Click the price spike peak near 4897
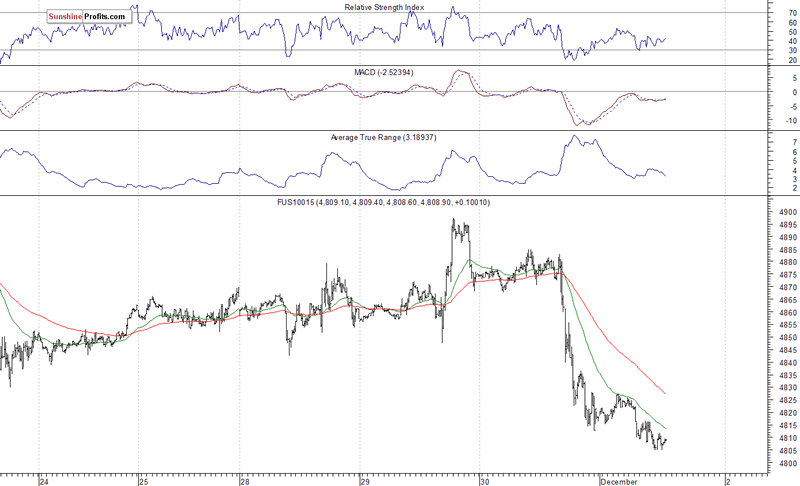800x486 pixels. coord(454,220)
